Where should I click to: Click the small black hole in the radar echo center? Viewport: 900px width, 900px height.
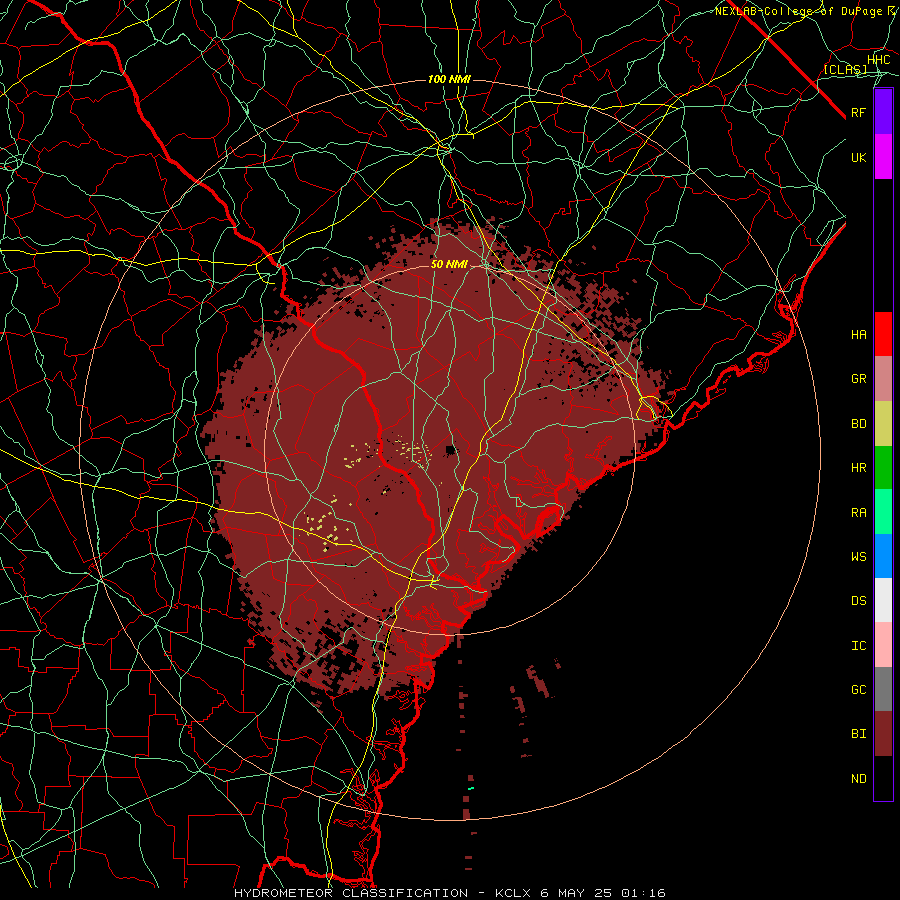point(452,449)
